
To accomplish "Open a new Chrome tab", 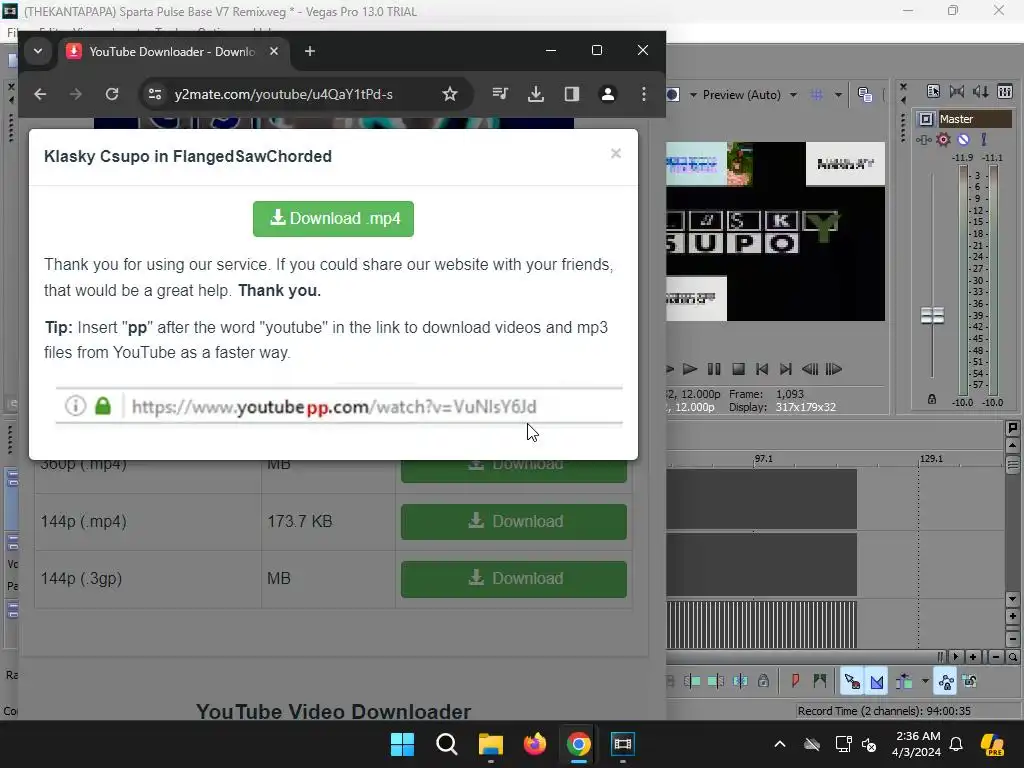I will [310, 51].
